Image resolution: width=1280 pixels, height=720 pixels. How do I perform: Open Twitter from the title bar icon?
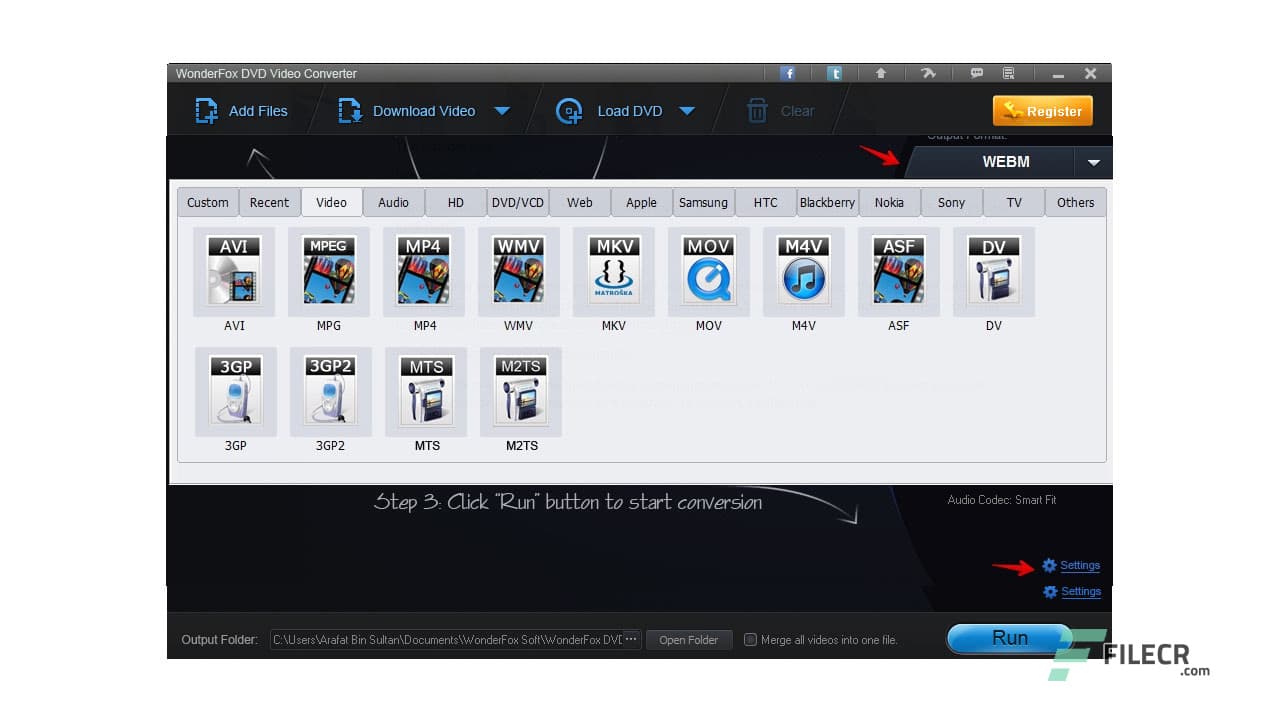click(x=834, y=73)
